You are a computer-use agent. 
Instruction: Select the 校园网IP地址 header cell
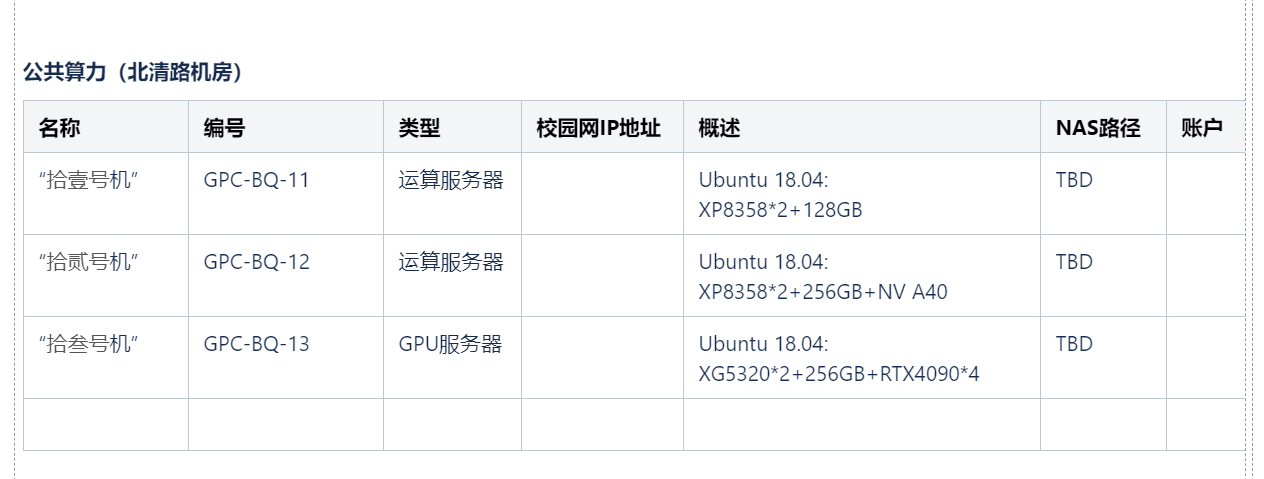[602, 127]
